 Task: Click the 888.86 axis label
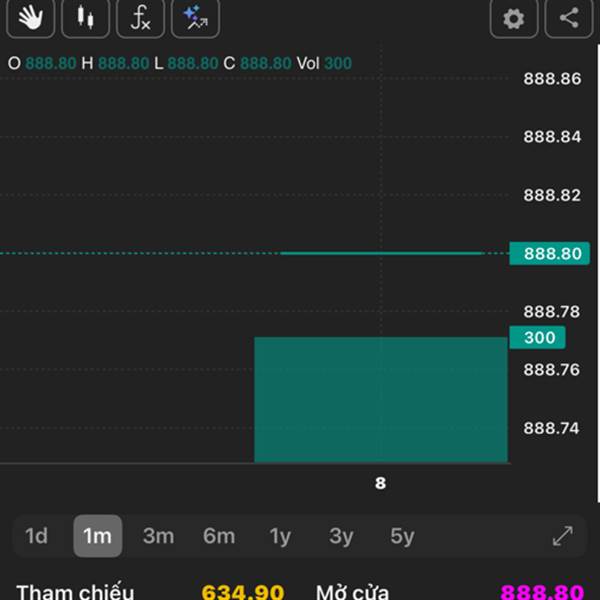(552, 79)
